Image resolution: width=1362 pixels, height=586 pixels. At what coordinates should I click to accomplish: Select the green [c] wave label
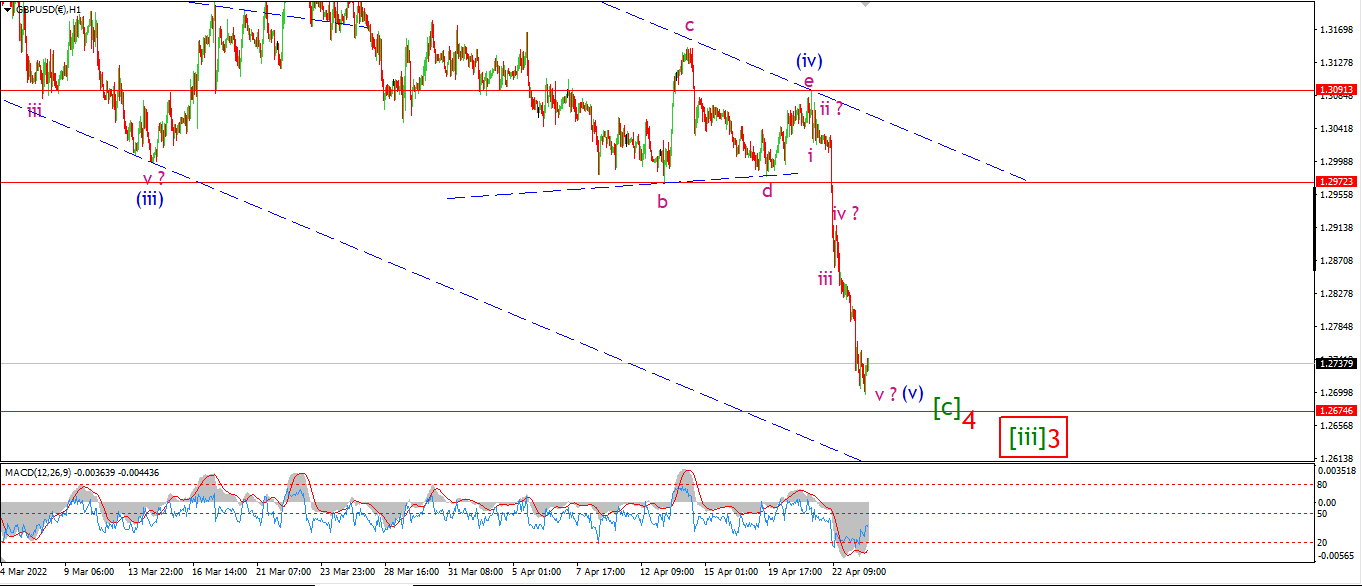[947, 407]
